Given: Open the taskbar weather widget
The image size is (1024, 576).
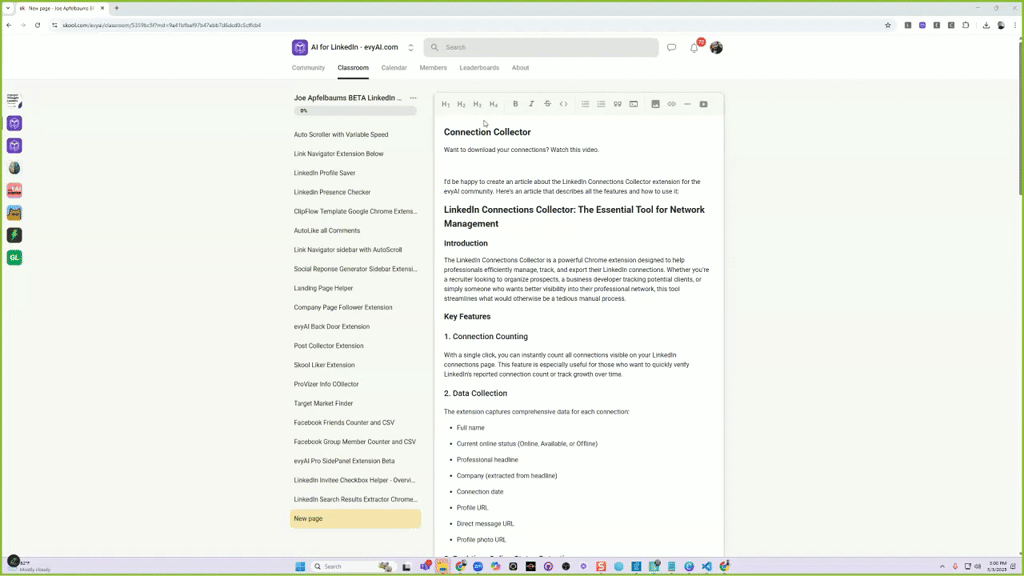Looking at the screenshot, I should [27, 566].
